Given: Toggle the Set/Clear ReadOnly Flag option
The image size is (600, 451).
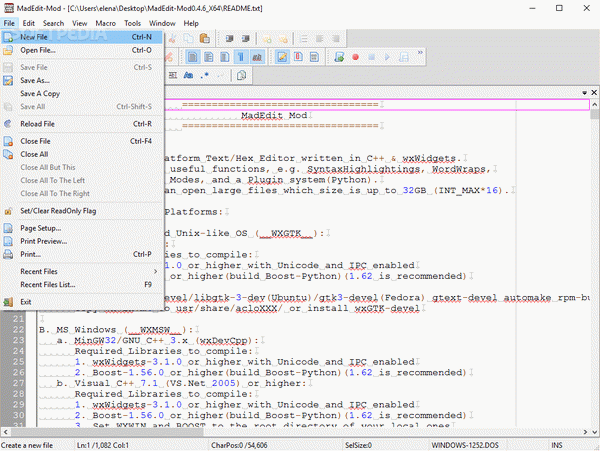Looking at the screenshot, I should click(58, 211).
